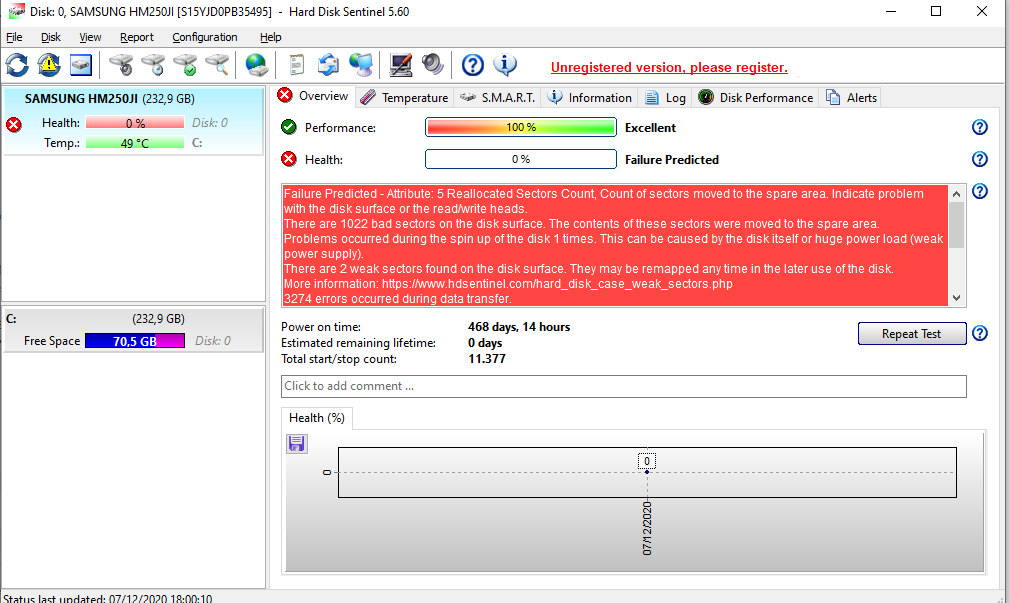Viewport: 1009px width, 603px height.
Task: Click the hard disk with green checkmark icon
Action: pos(185,65)
